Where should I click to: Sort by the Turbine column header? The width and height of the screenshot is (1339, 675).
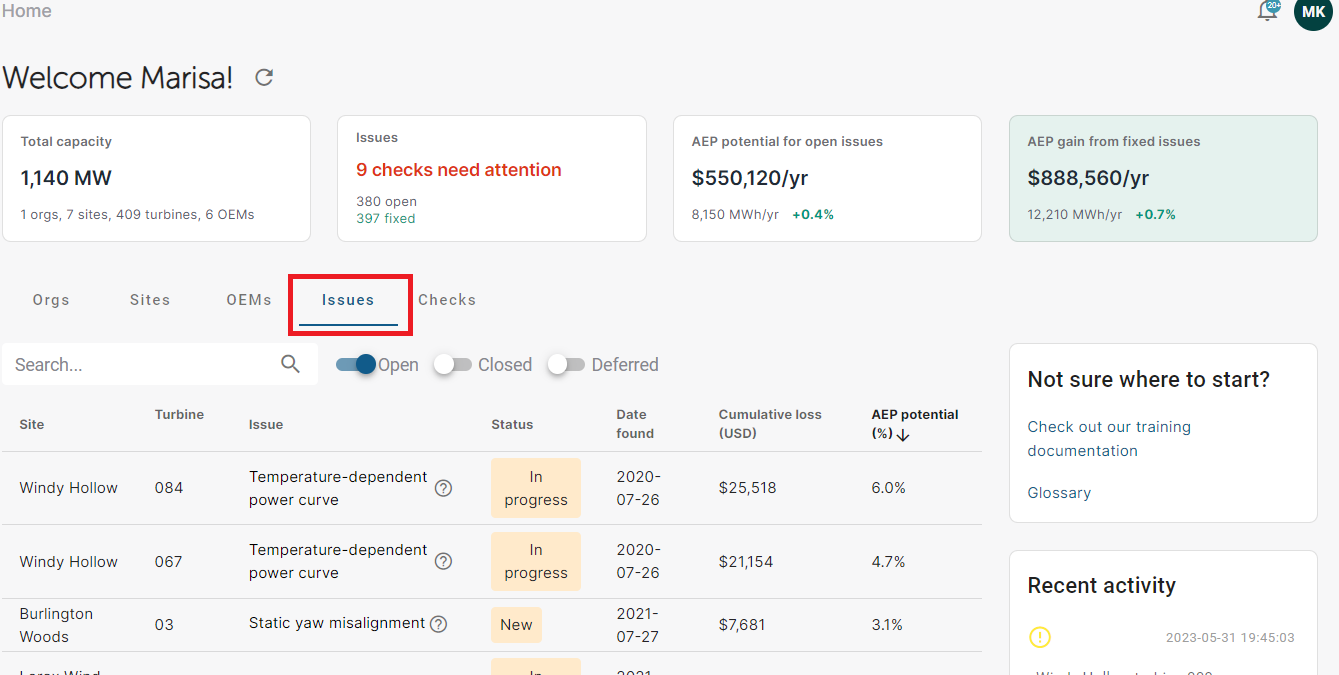tap(179, 414)
